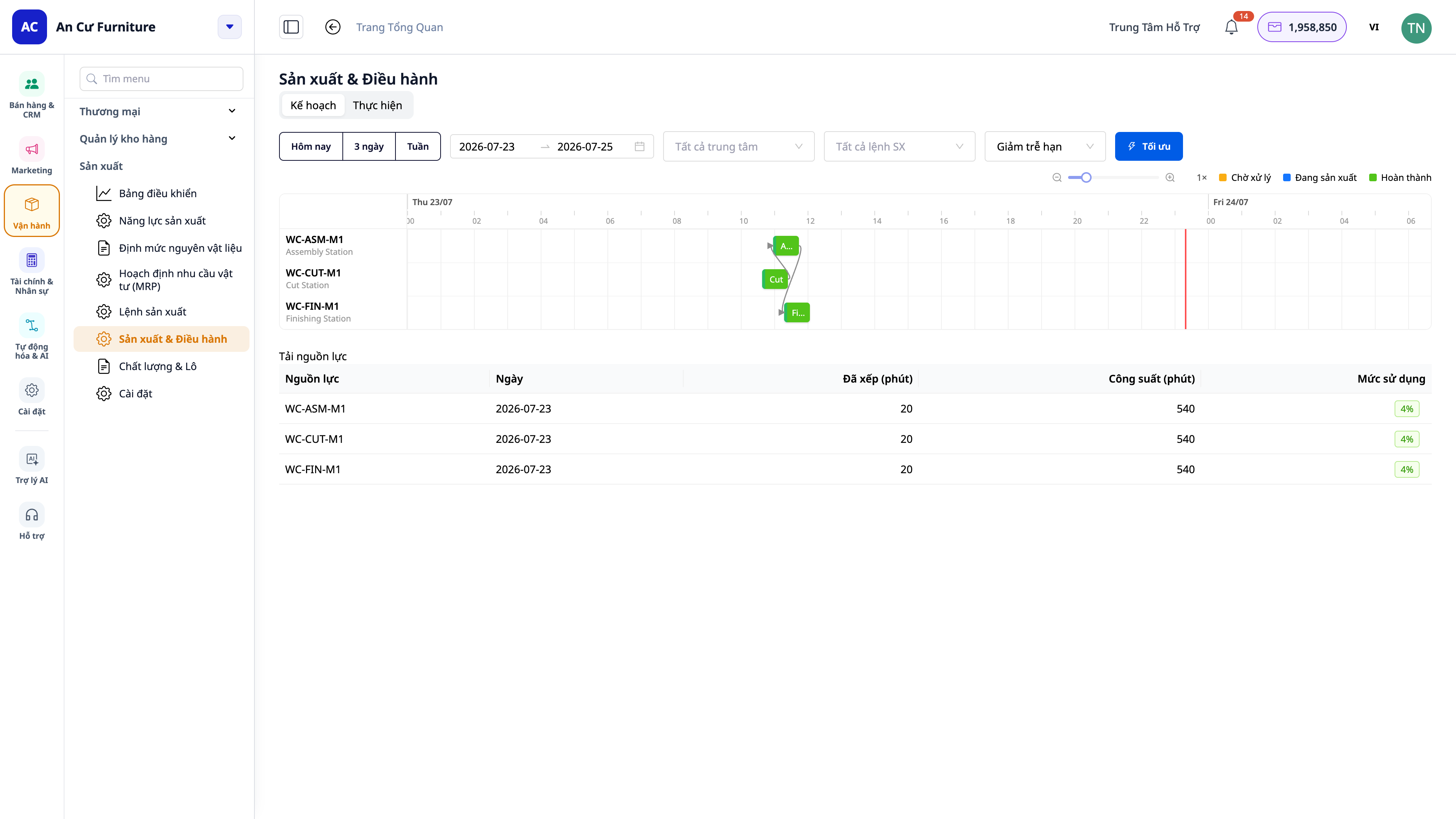Select the Finishing task bar in Gantt

(x=797, y=312)
